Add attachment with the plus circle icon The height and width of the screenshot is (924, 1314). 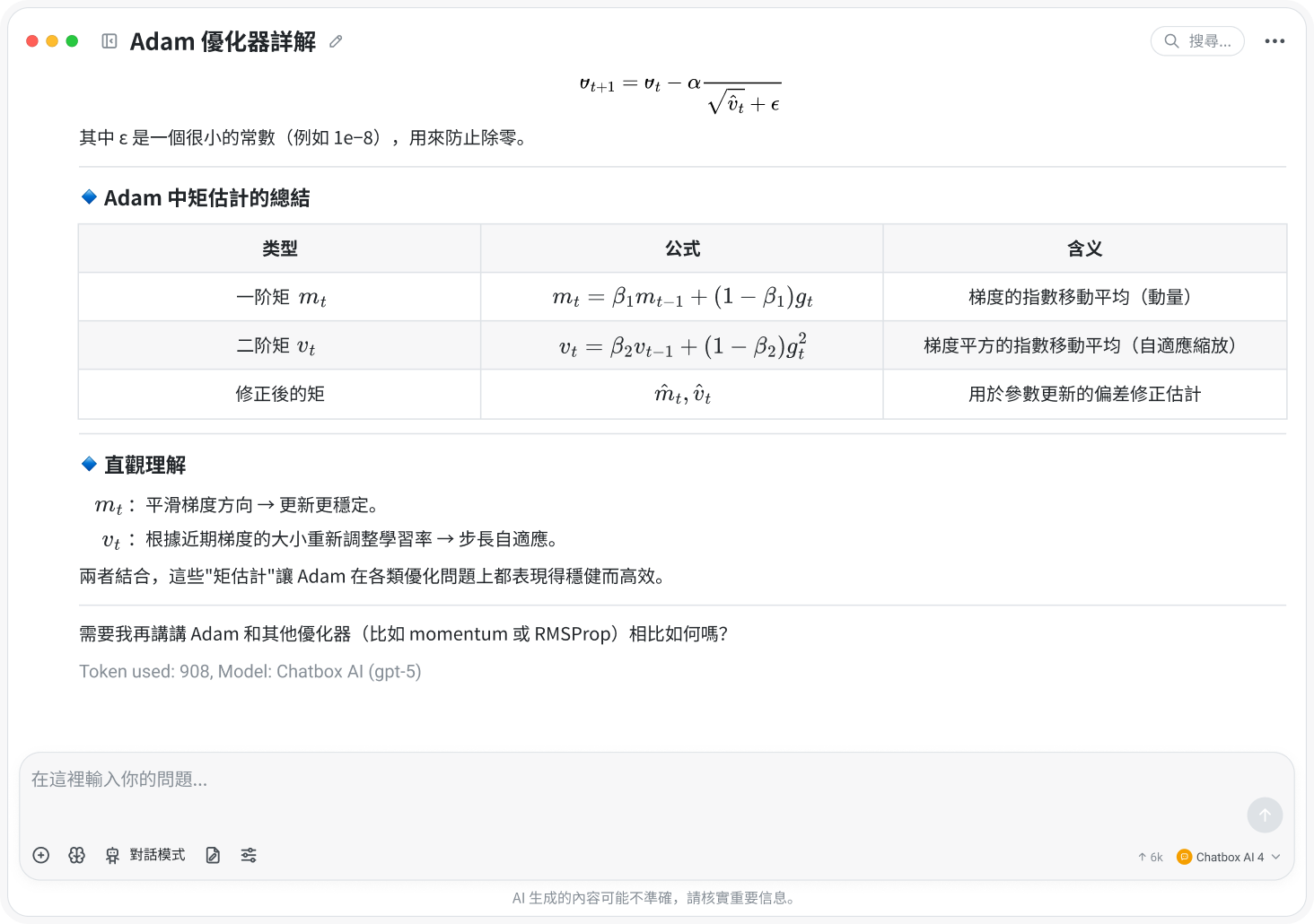[x=41, y=855]
